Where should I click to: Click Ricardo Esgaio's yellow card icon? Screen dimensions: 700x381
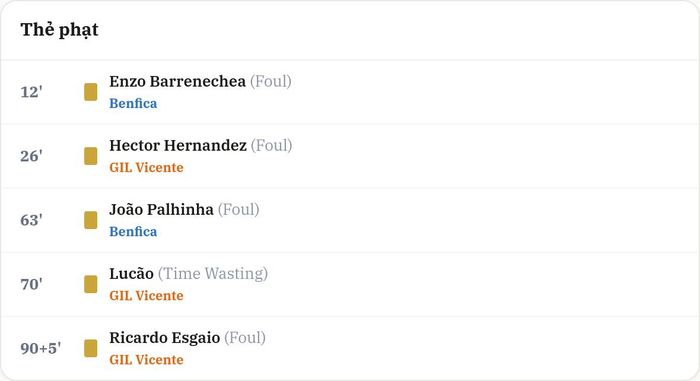(91, 348)
